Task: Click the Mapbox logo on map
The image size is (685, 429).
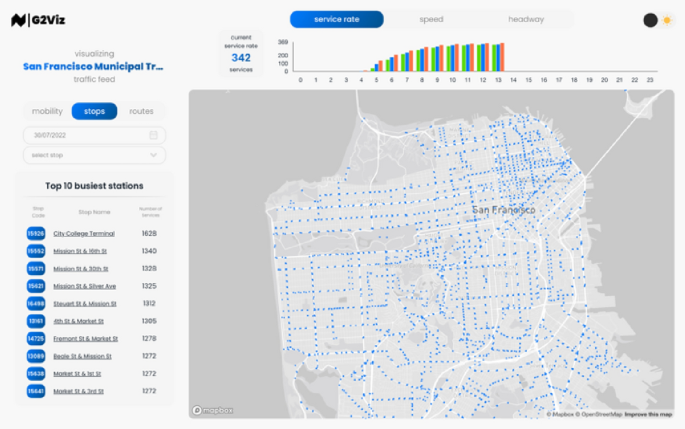Action: point(210,410)
